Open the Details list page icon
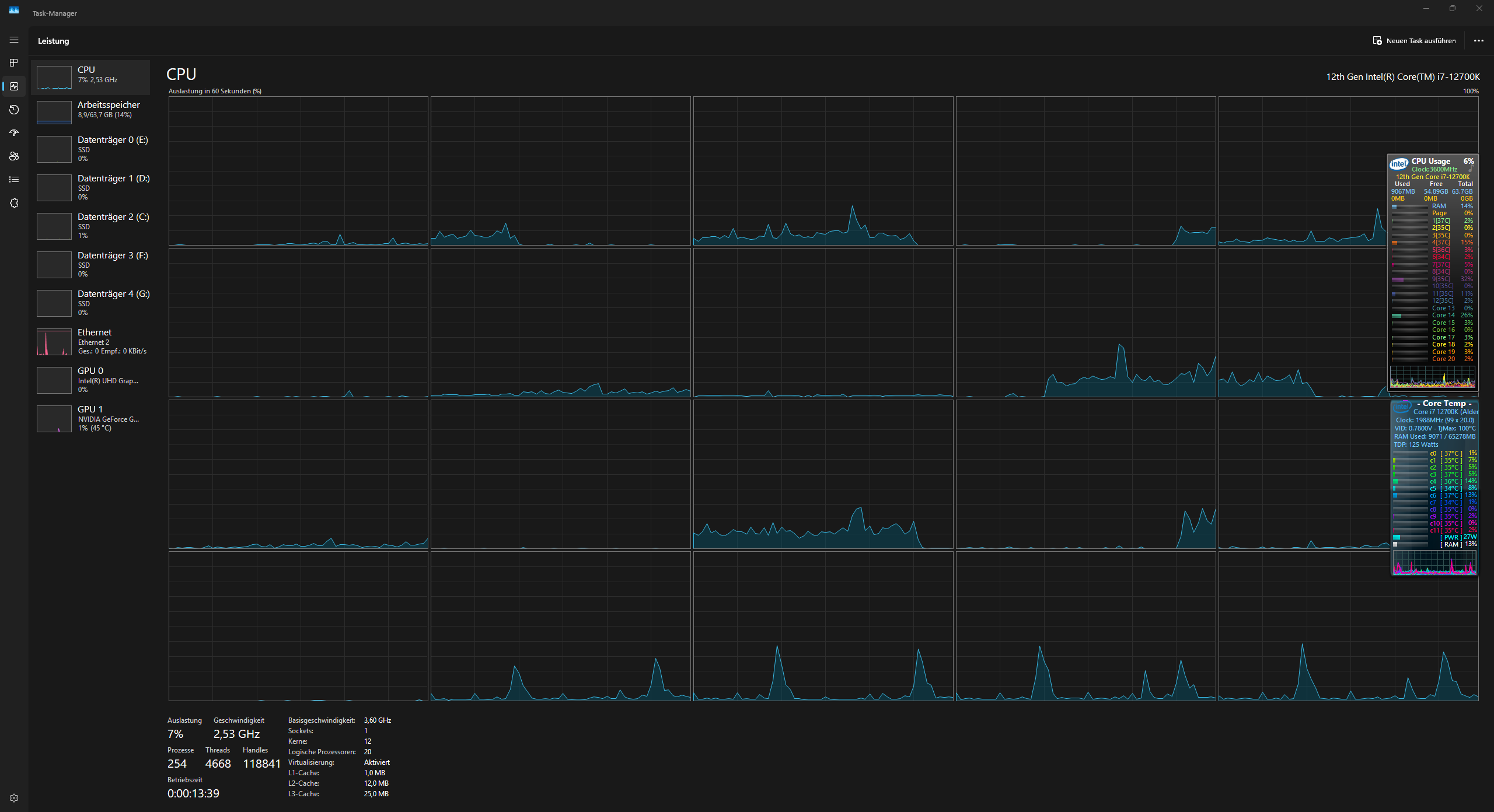This screenshot has width=1494, height=812. point(14,180)
